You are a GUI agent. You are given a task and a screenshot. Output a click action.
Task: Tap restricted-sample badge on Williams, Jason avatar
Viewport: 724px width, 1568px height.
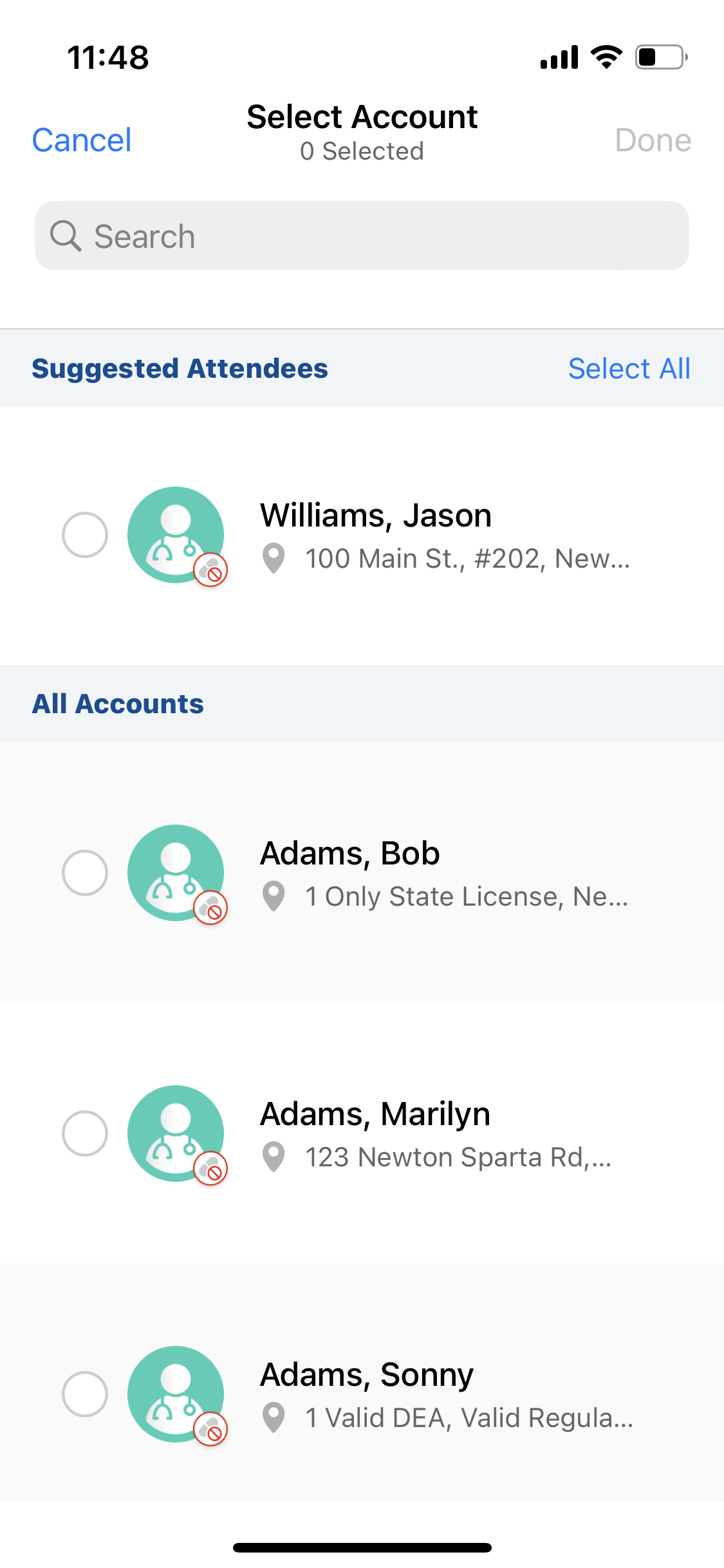[210, 570]
